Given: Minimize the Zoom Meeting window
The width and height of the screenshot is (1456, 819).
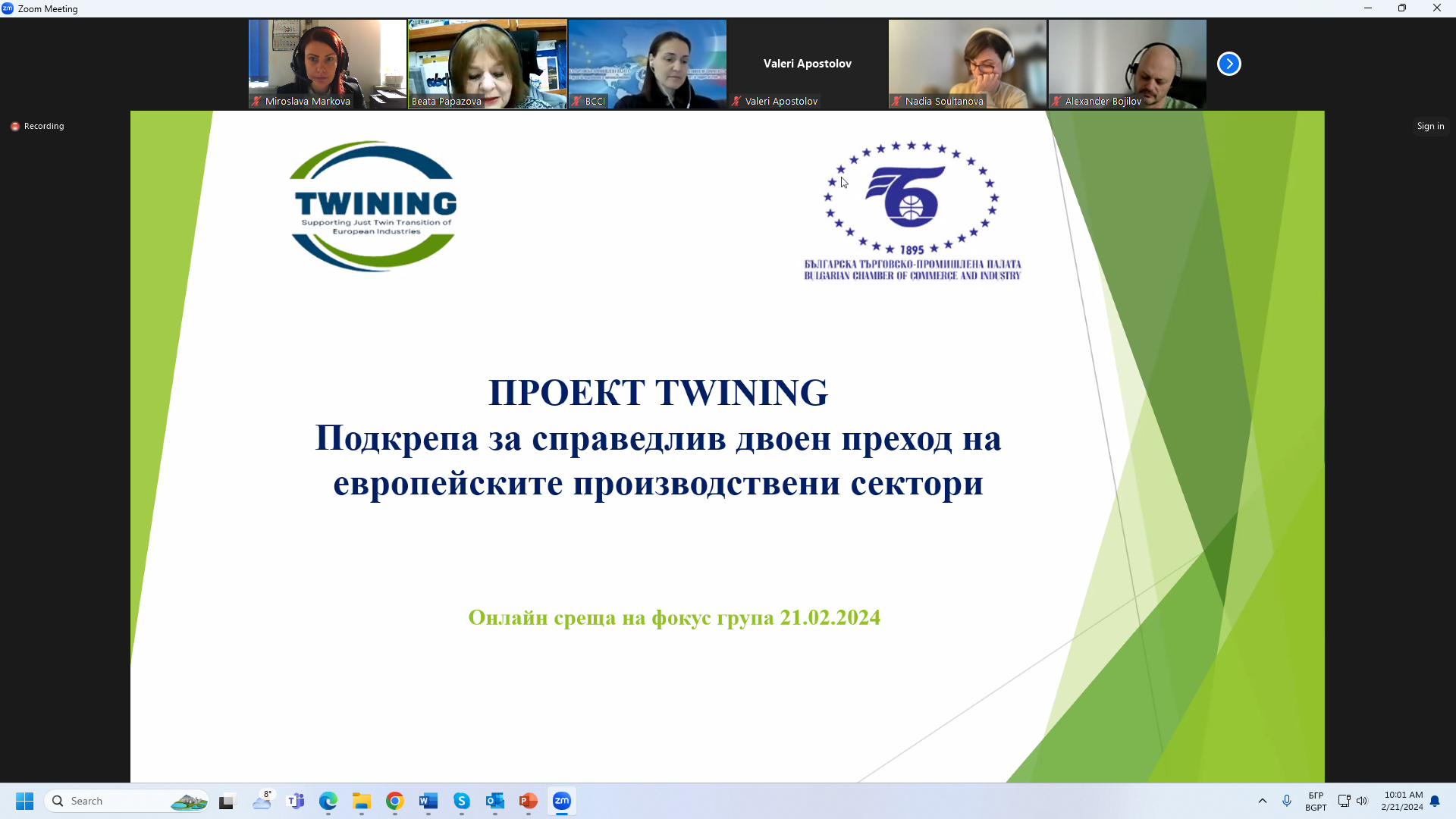Looking at the screenshot, I should pos(1368,8).
